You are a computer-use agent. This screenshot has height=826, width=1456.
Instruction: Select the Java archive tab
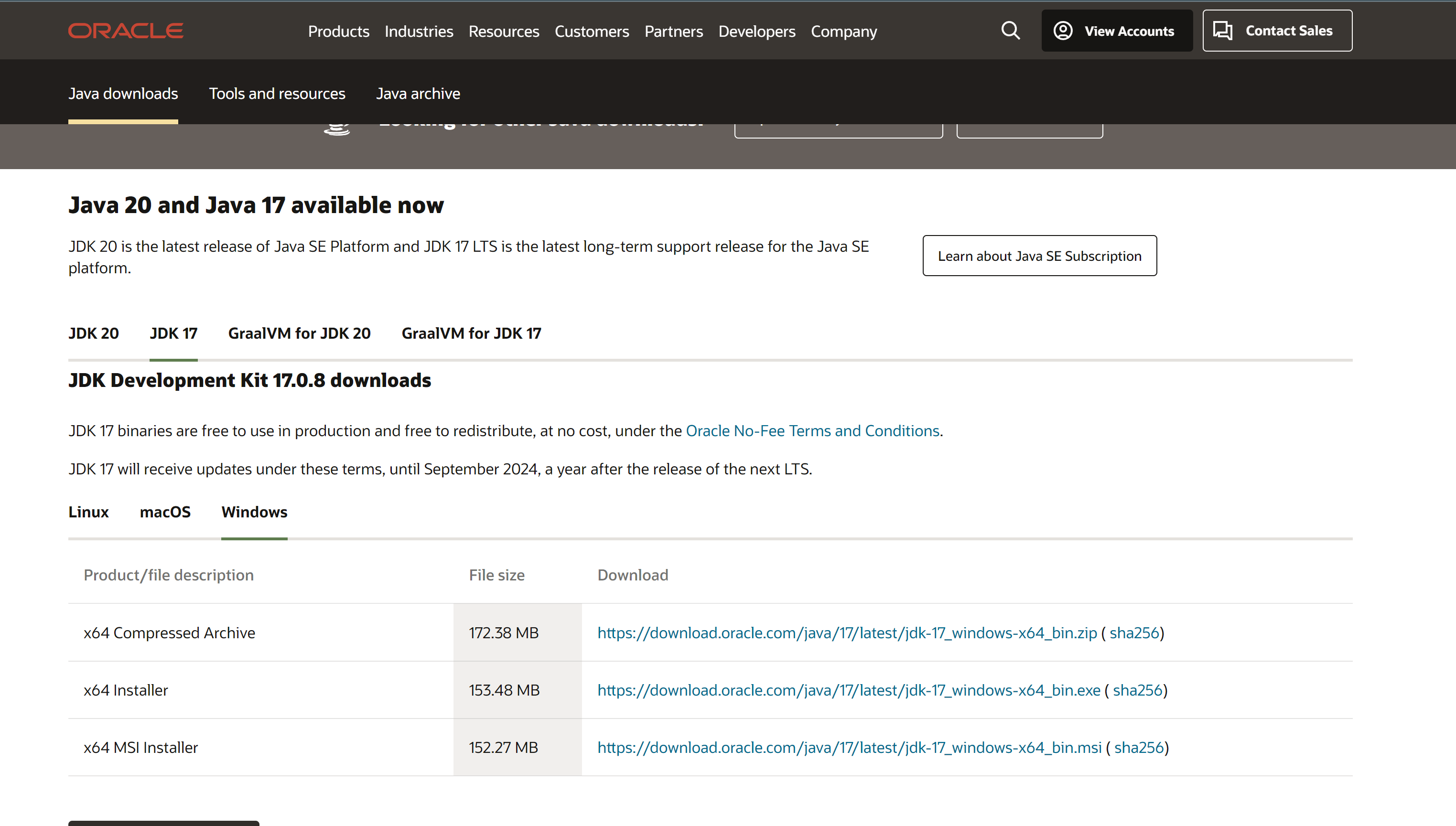[418, 94]
